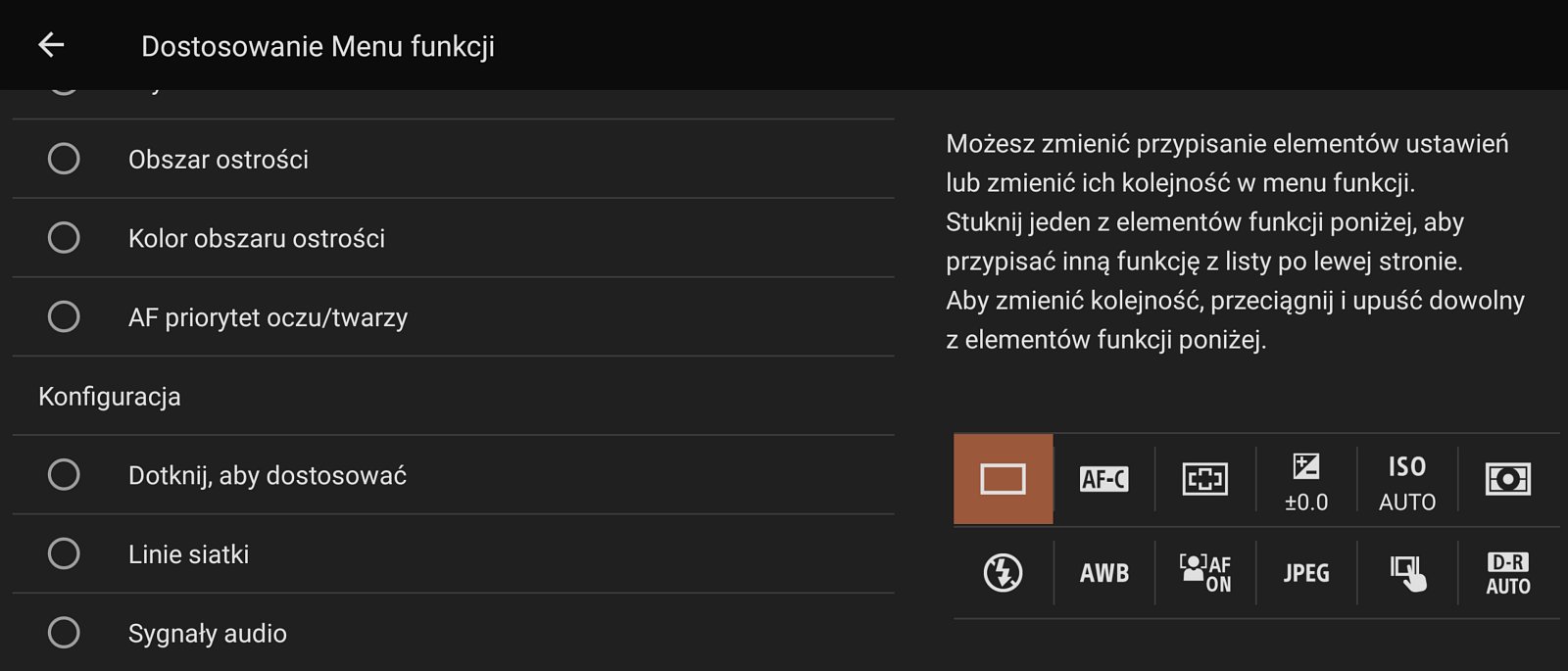Select the highlighted drive mode icon
The height and width of the screenshot is (671, 1568).
pos(1004,479)
